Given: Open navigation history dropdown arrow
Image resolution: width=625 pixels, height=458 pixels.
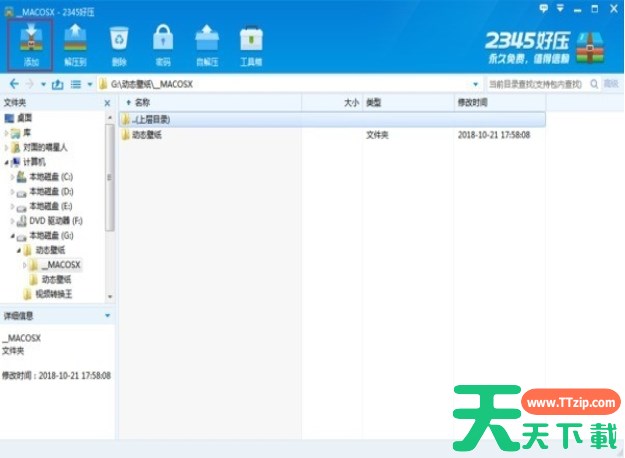Looking at the screenshot, I should 43,85.
